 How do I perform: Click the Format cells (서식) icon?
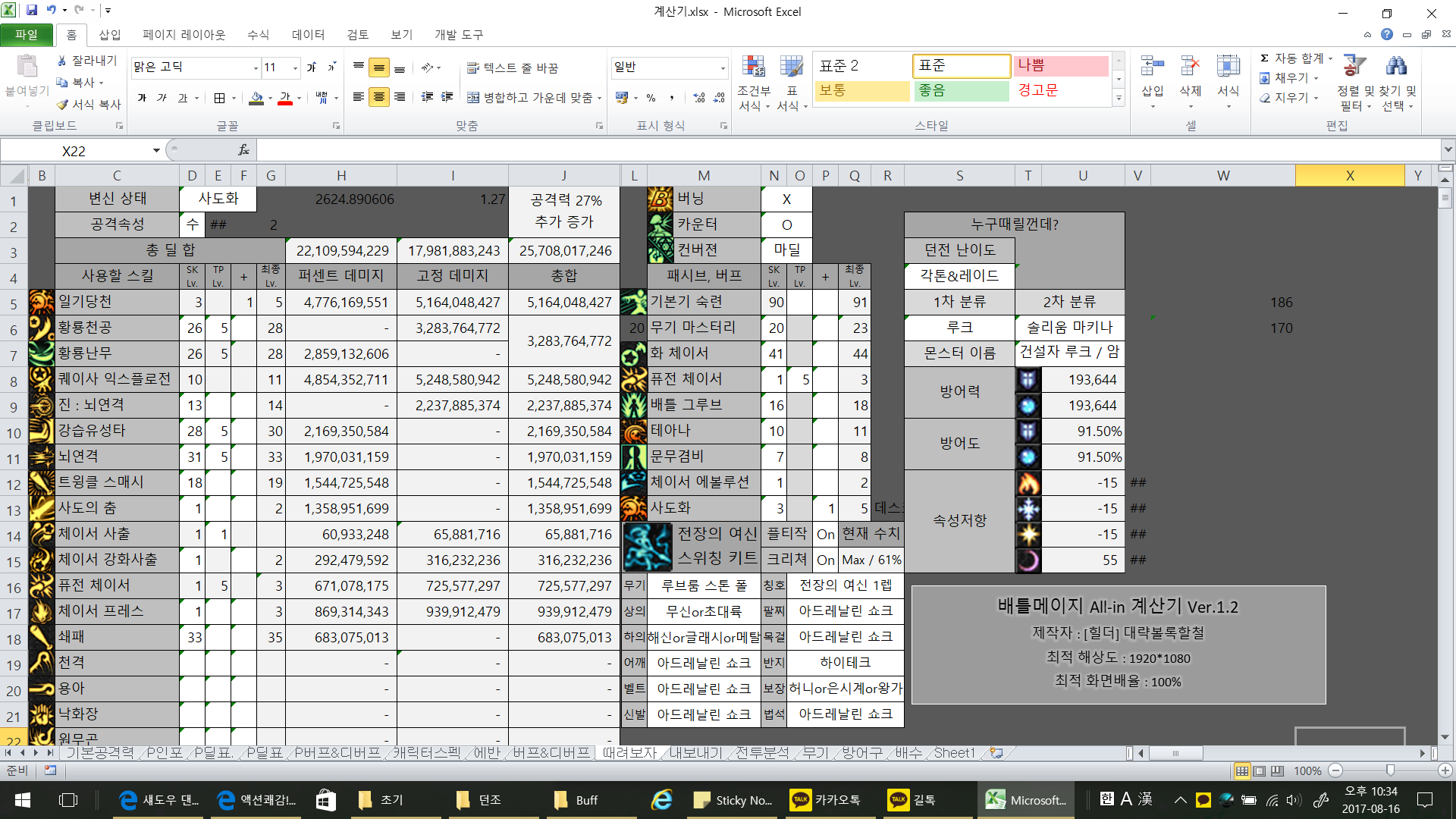(1228, 67)
